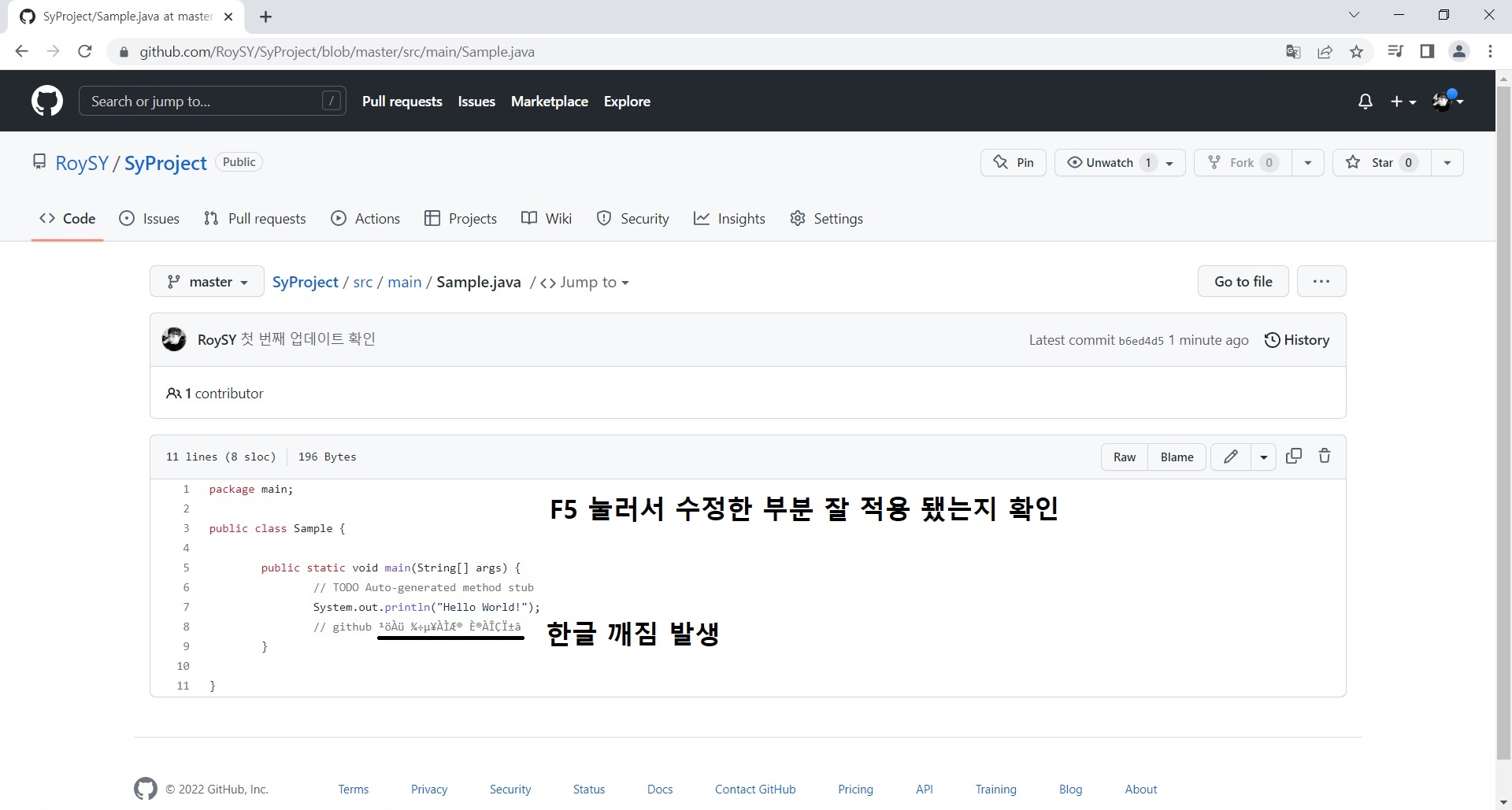Click the RoySY owner link
This screenshot has height=810, width=1512.
82,163
